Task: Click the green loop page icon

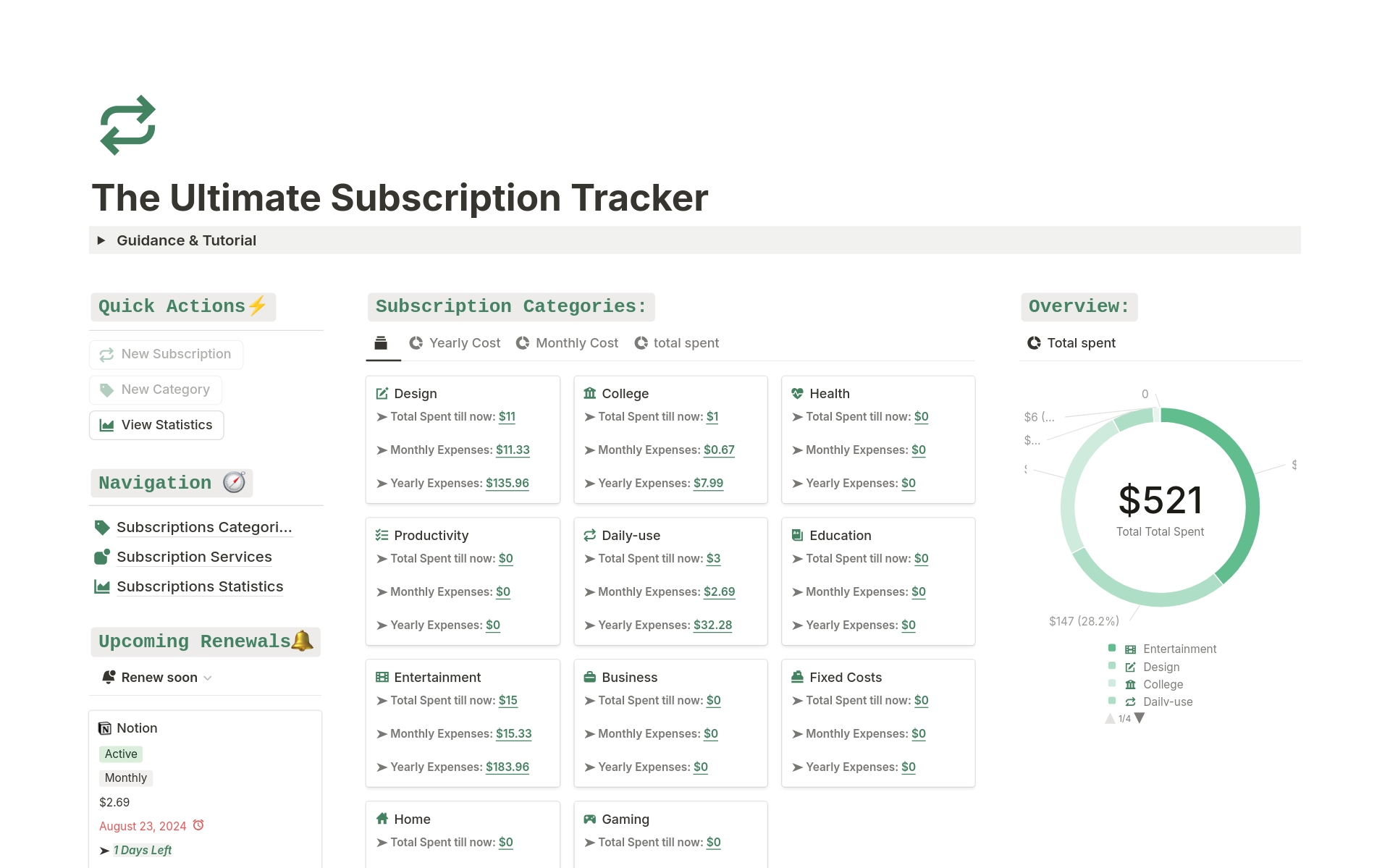Action: point(127,125)
